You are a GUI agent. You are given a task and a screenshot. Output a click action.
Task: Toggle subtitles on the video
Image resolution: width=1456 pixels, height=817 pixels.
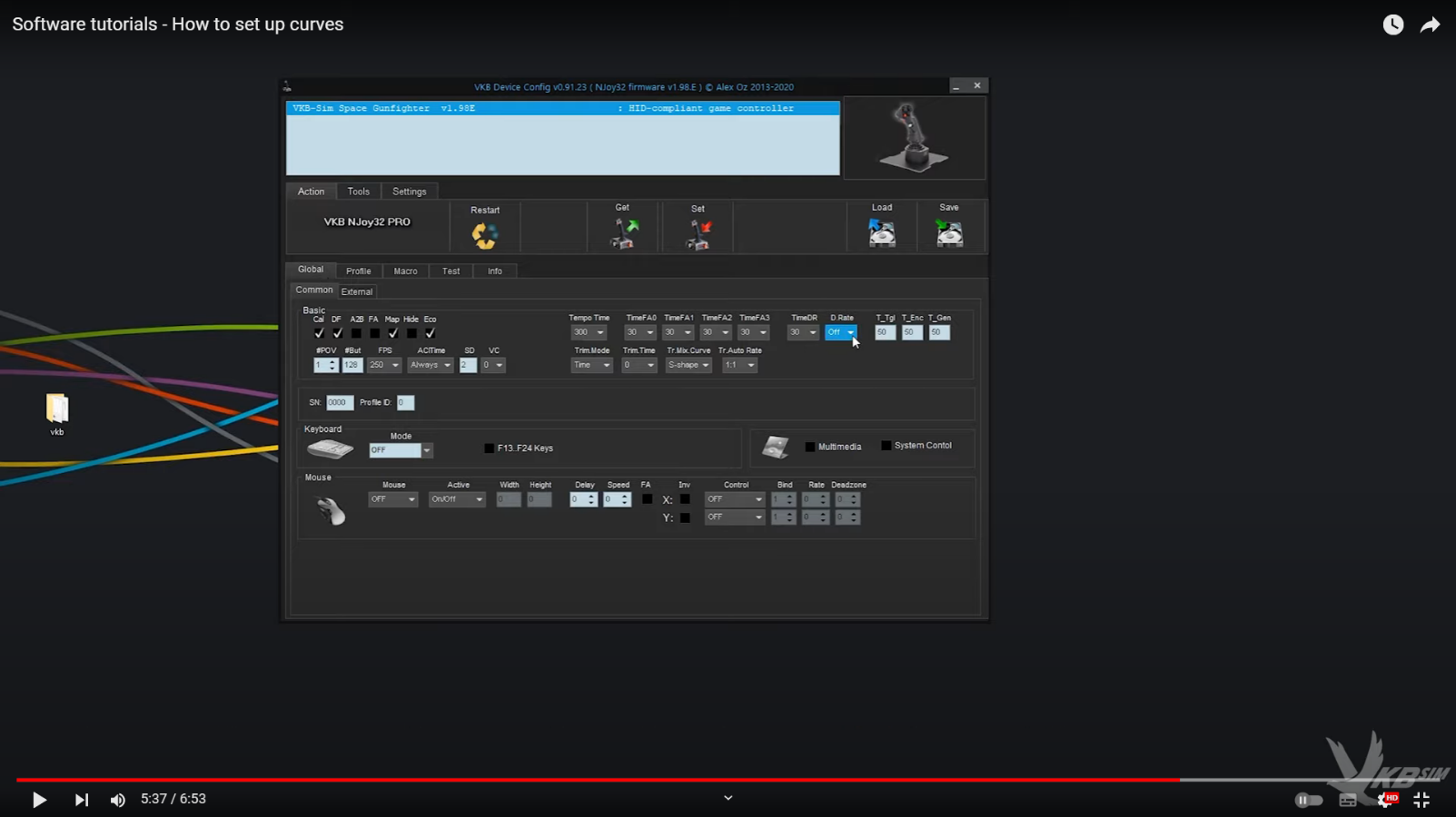coord(1348,800)
